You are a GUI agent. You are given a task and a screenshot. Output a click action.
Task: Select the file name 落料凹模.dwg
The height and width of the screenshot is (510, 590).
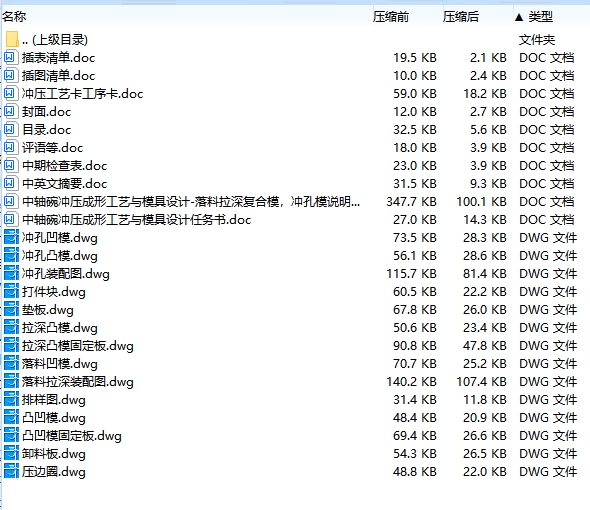coord(59,364)
